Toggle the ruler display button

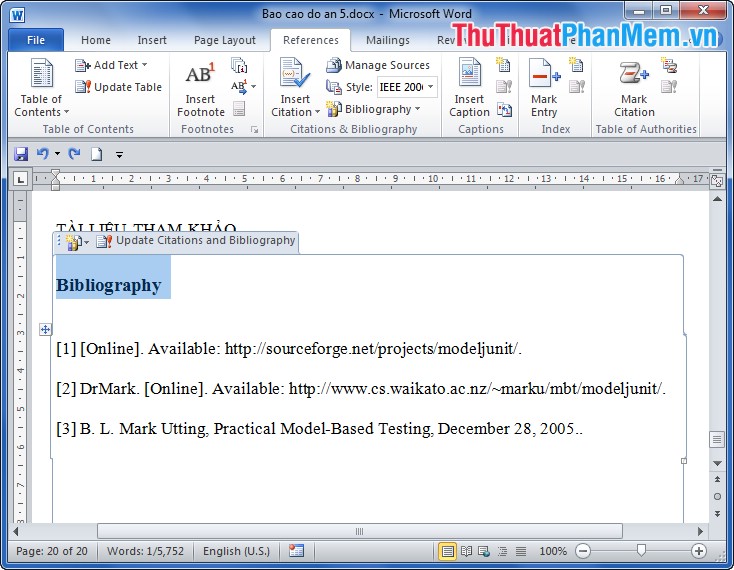coord(717,180)
